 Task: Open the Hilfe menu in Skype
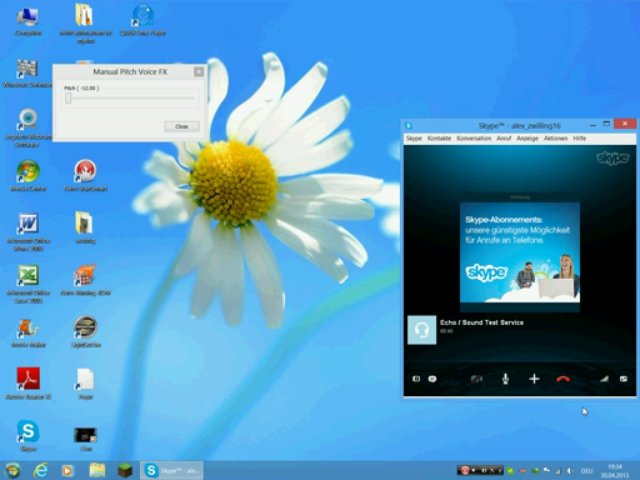580,138
